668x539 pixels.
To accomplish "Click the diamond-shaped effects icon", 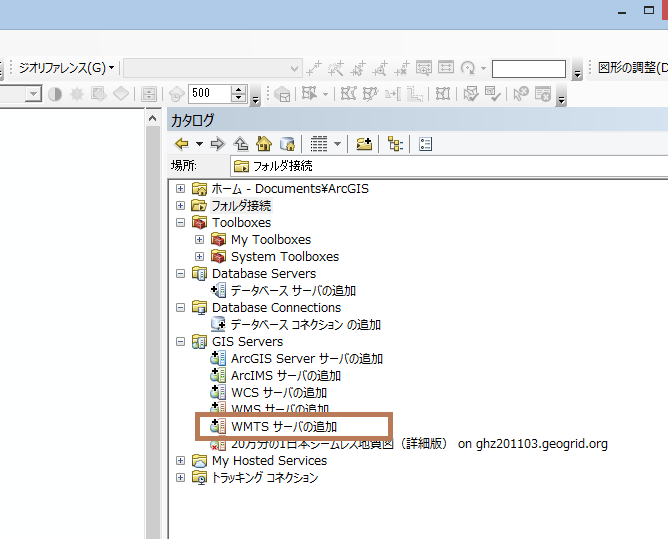I will tap(121, 94).
